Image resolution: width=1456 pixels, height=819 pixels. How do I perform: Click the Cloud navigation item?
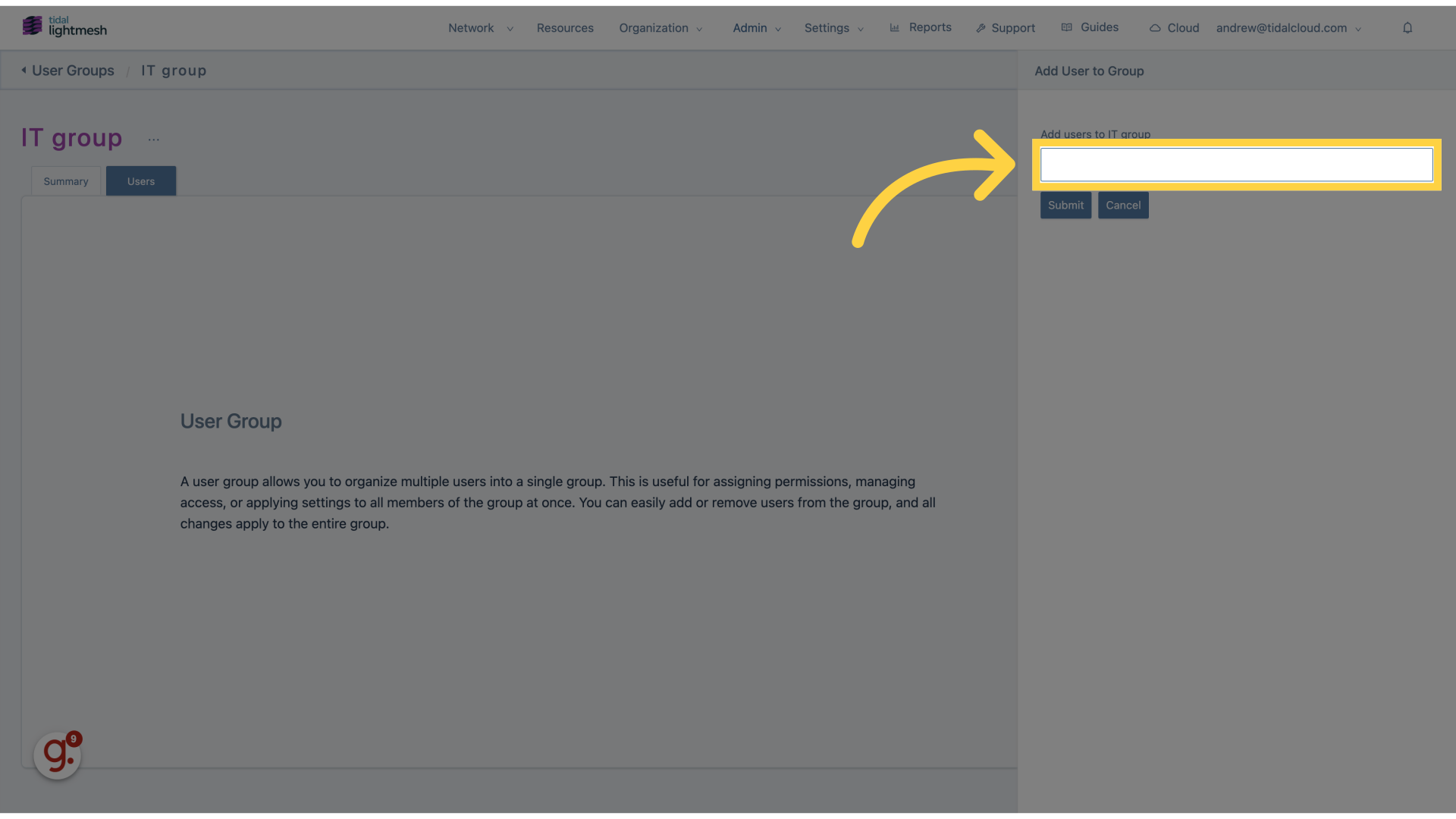click(1174, 27)
